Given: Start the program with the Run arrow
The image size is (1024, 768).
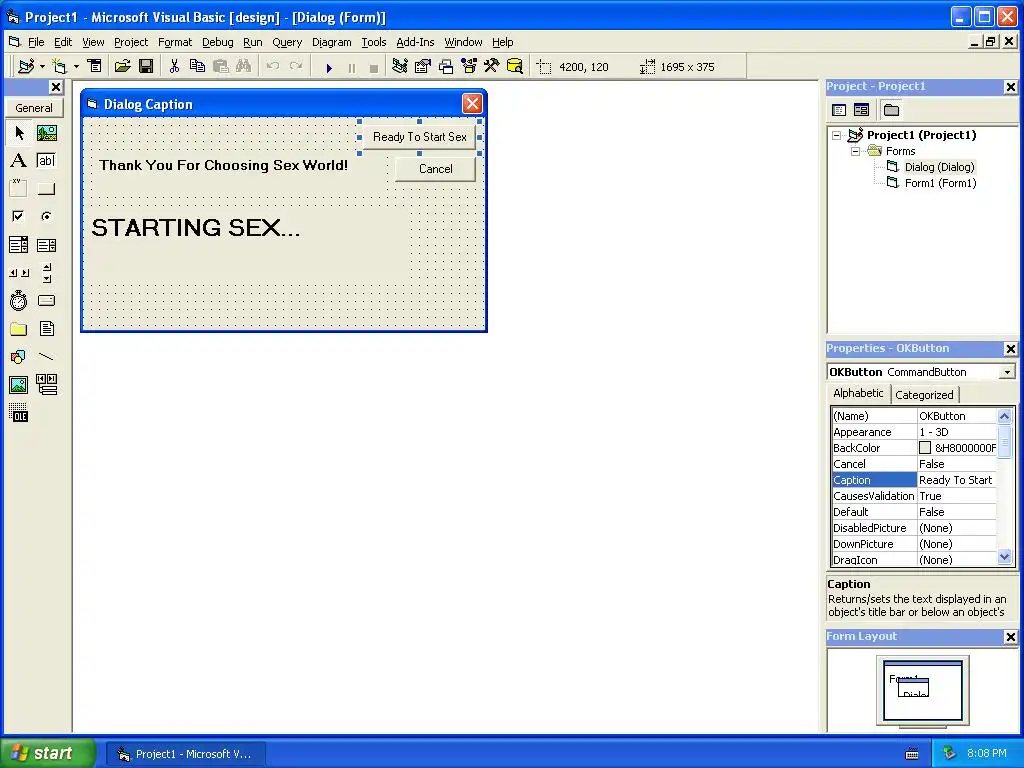Looking at the screenshot, I should pos(329,67).
